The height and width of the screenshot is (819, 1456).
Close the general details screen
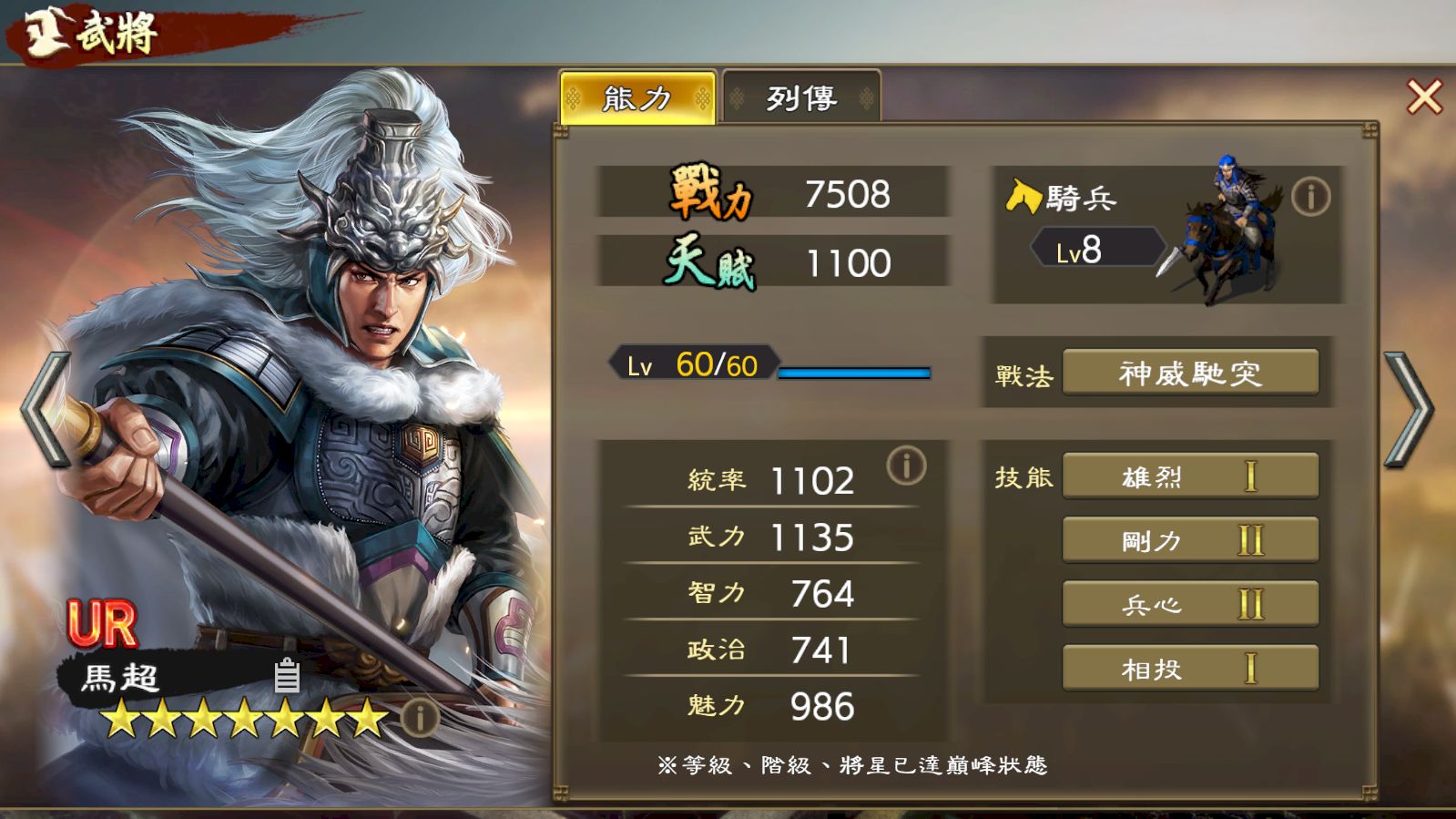tap(1424, 97)
